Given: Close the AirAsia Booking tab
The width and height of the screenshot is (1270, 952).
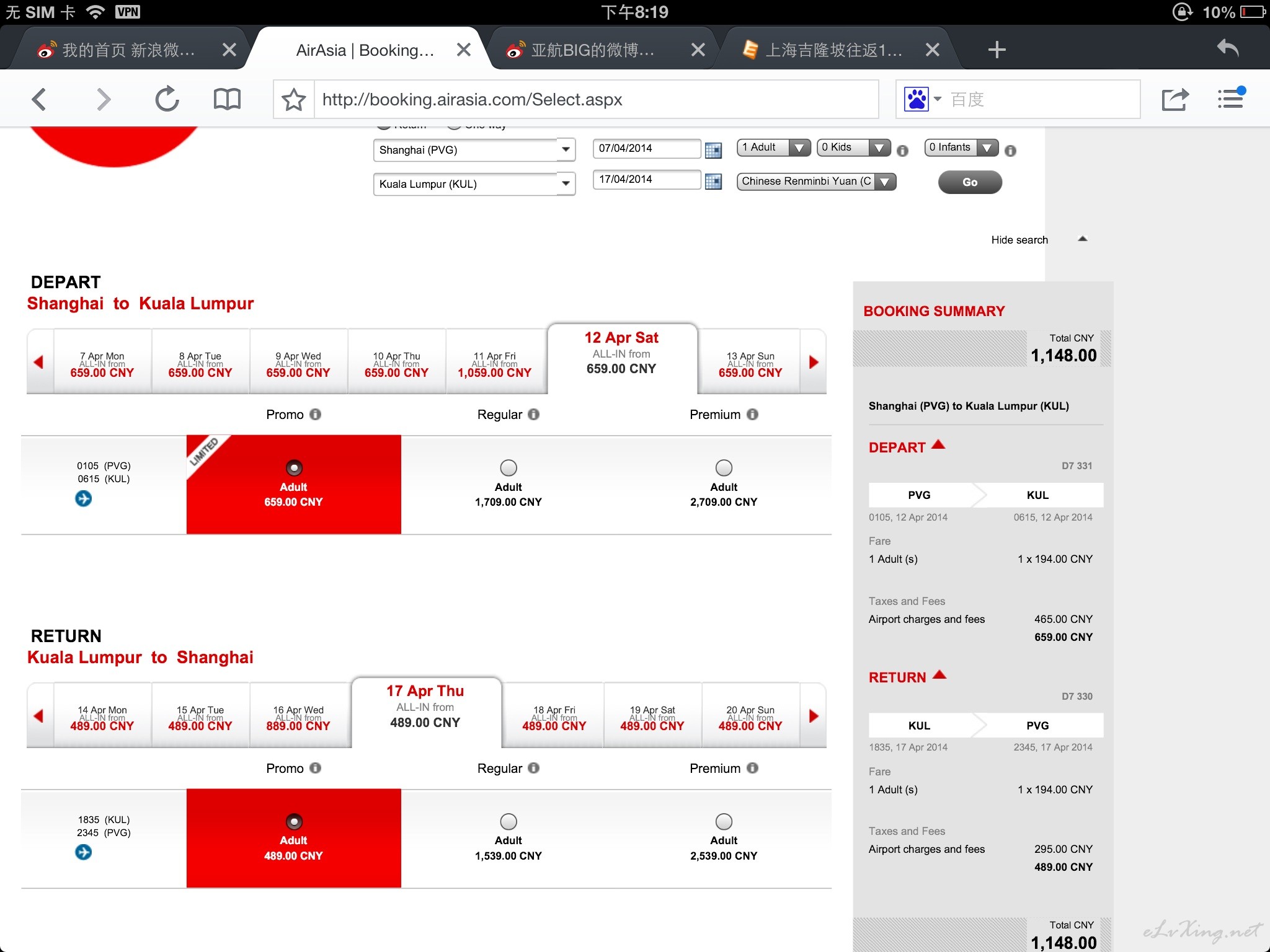Looking at the screenshot, I should [463, 50].
